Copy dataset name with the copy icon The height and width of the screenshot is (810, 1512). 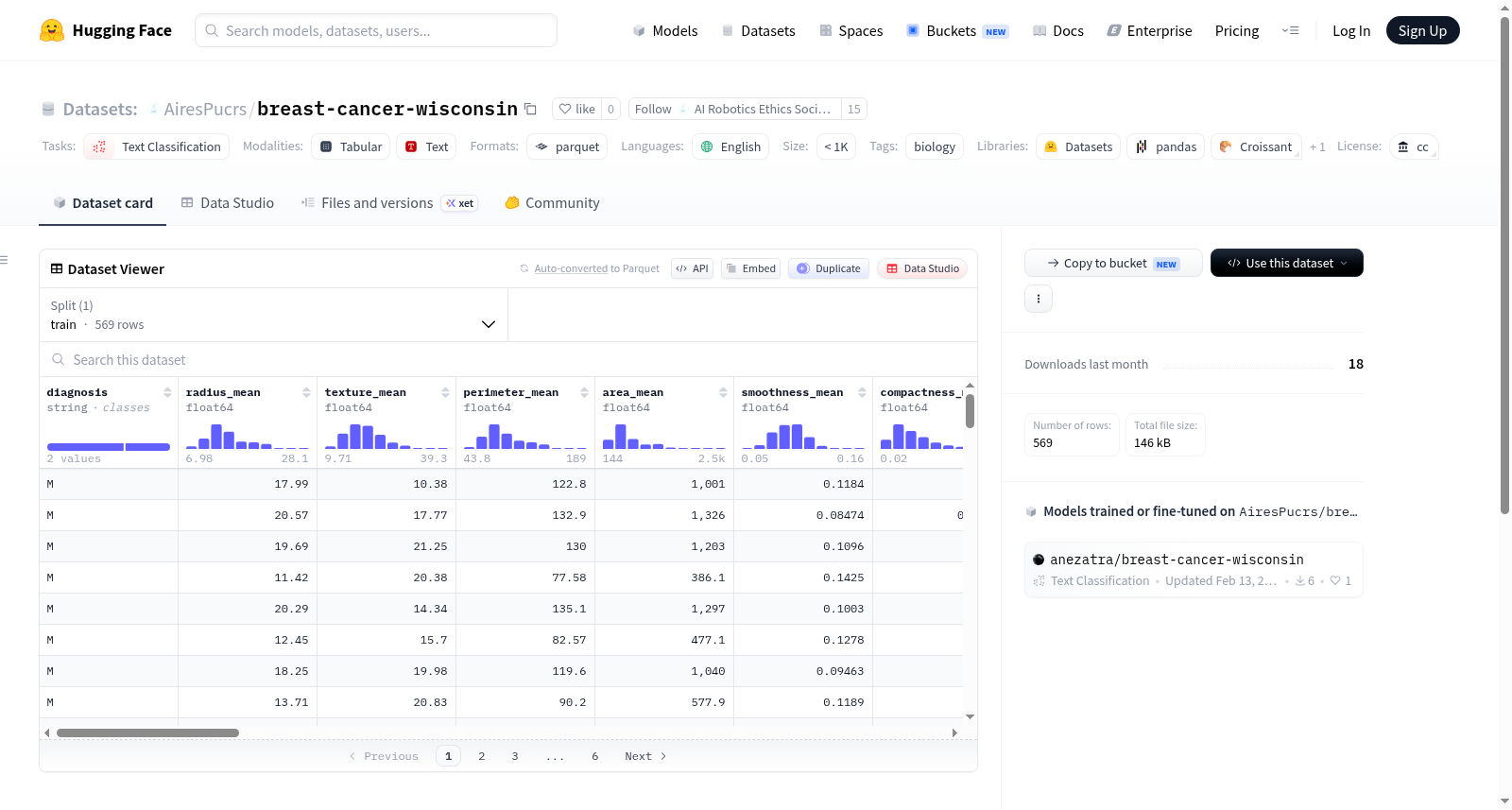531,110
